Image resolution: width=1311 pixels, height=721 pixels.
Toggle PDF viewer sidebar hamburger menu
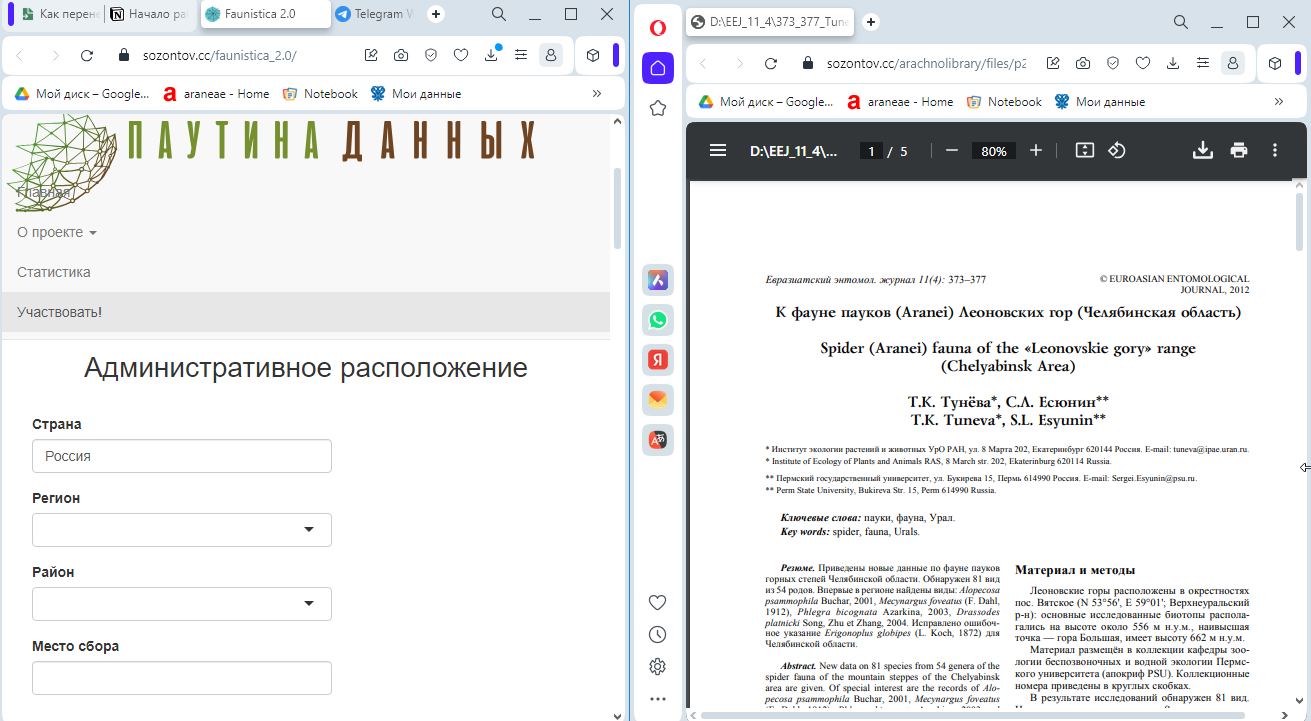(718, 150)
